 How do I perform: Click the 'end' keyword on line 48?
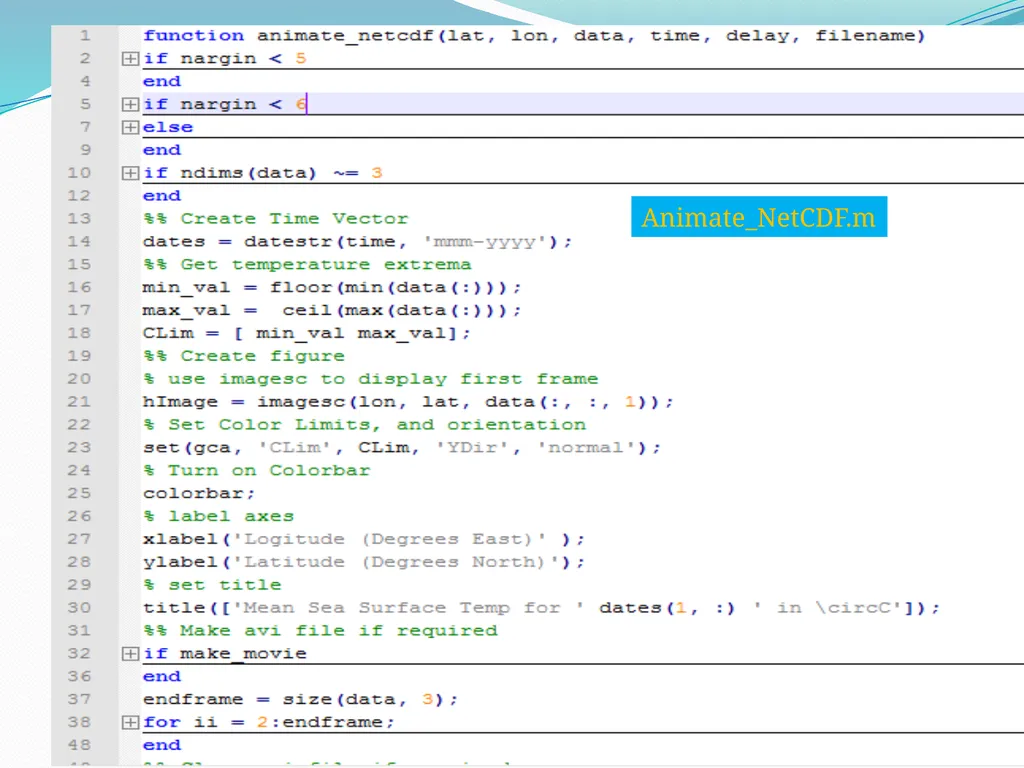tap(162, 745)
